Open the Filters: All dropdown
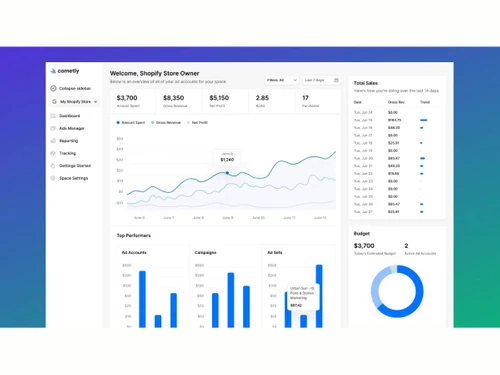This screenshot has width=500, height=375. click(282, 80)
